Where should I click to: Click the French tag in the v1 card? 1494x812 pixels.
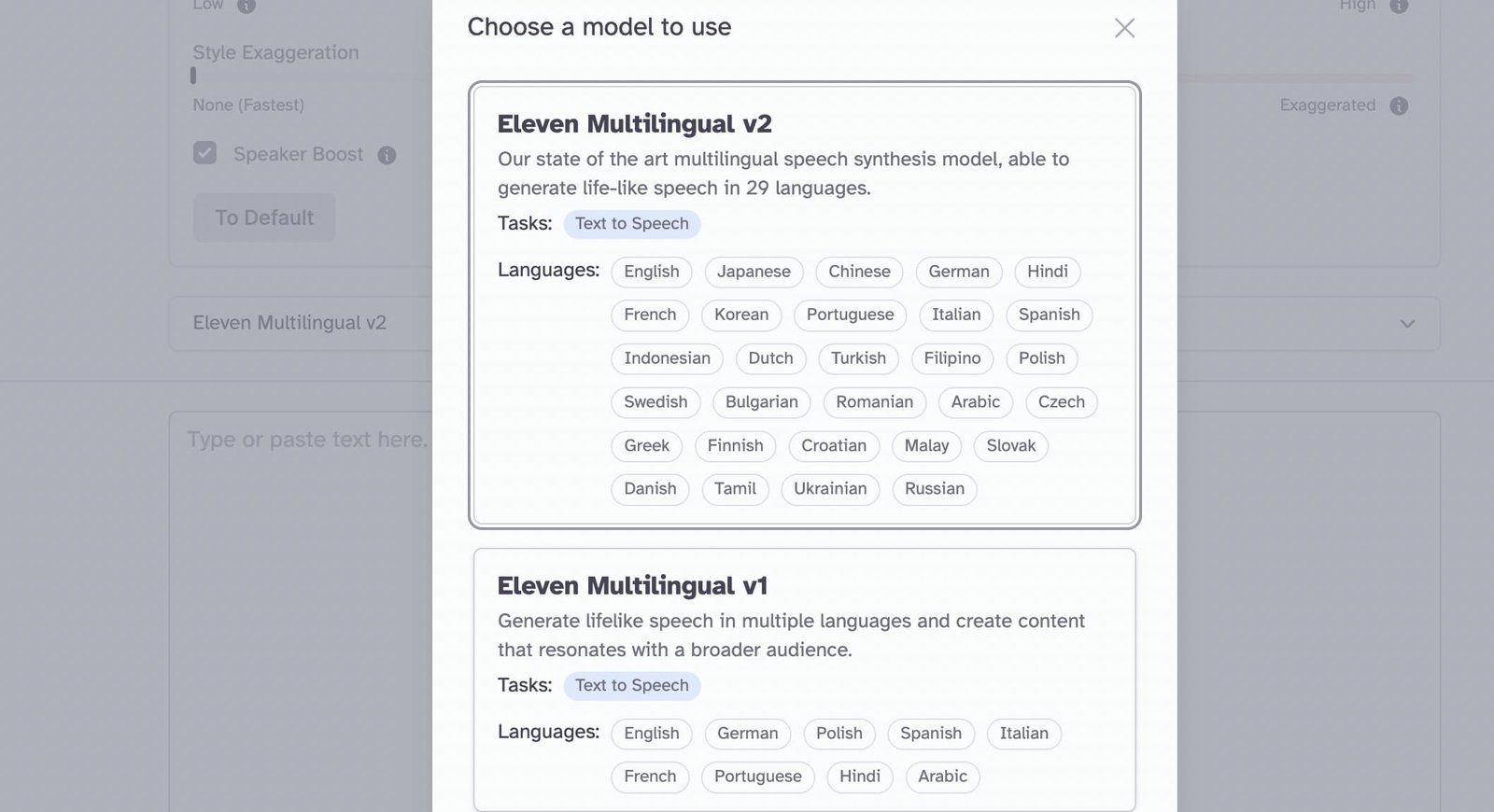click(650, 777)
